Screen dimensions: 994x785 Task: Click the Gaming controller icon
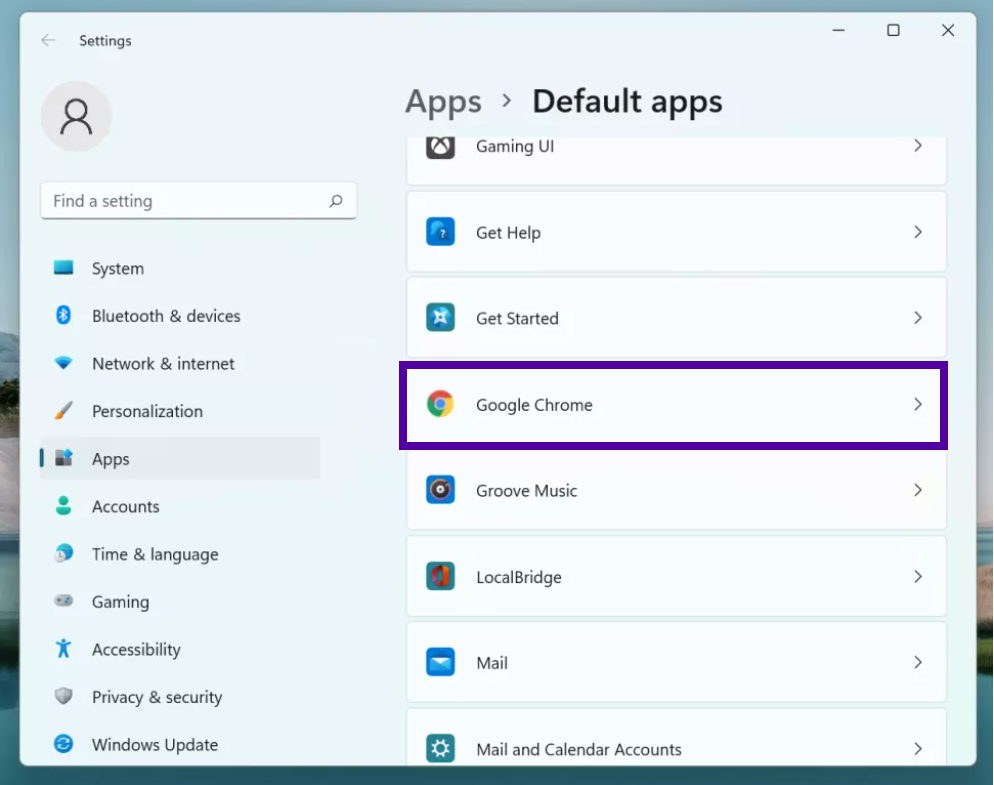pos(63,600)
